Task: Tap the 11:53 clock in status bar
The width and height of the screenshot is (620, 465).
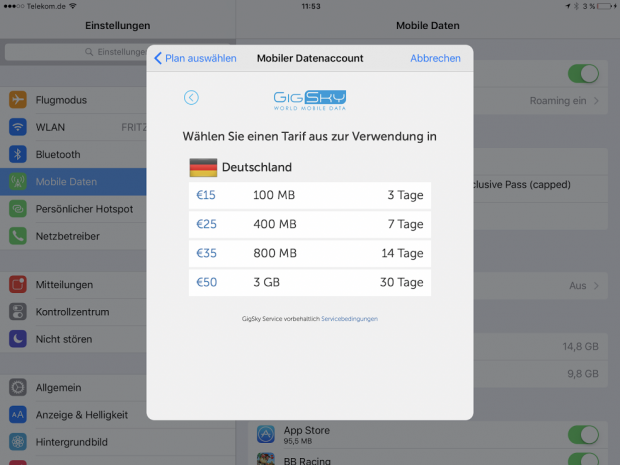Action: tap(311, 6)
